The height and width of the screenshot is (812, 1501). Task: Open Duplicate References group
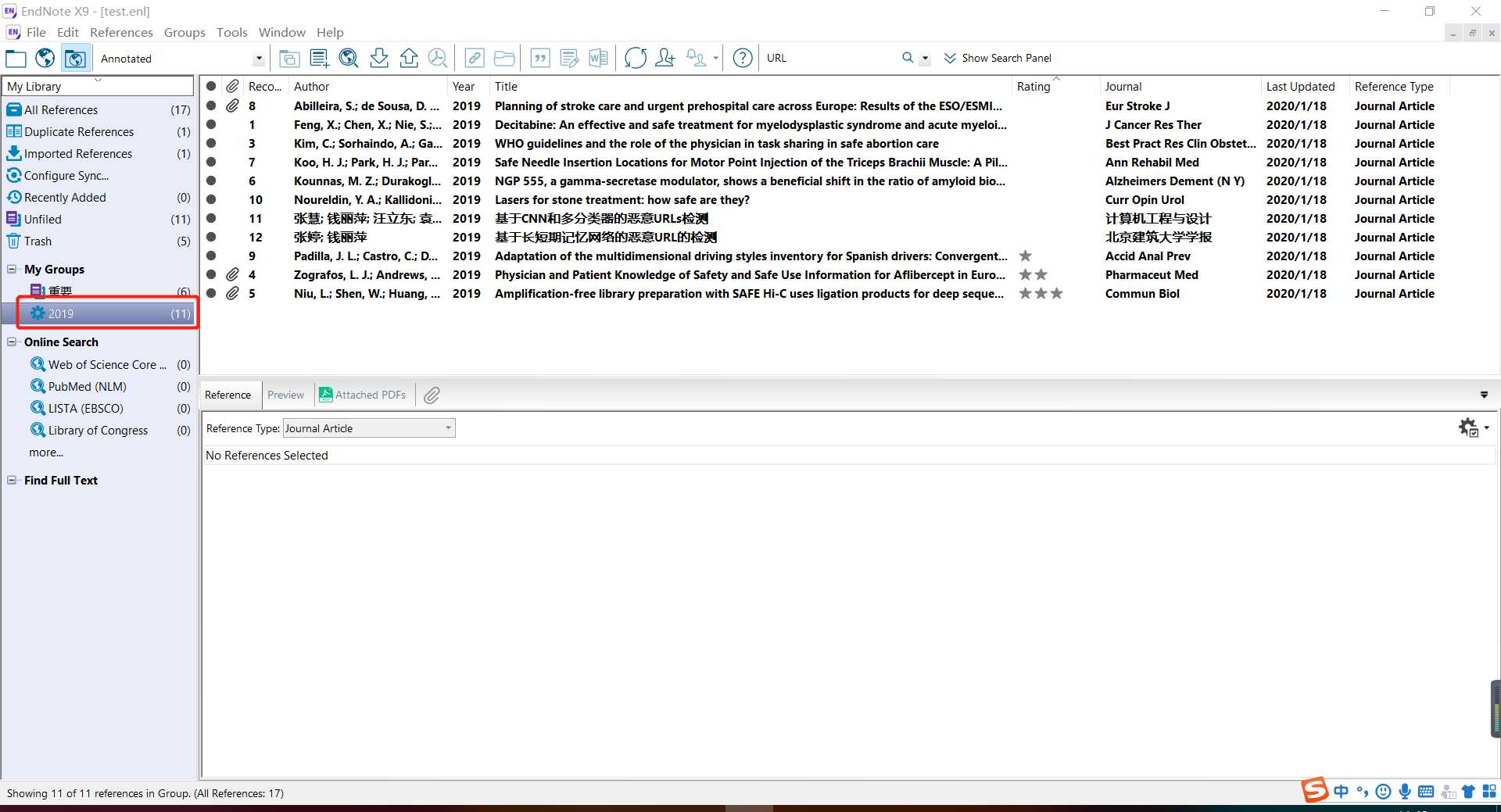pyautogui.click(x=99, y=132)
